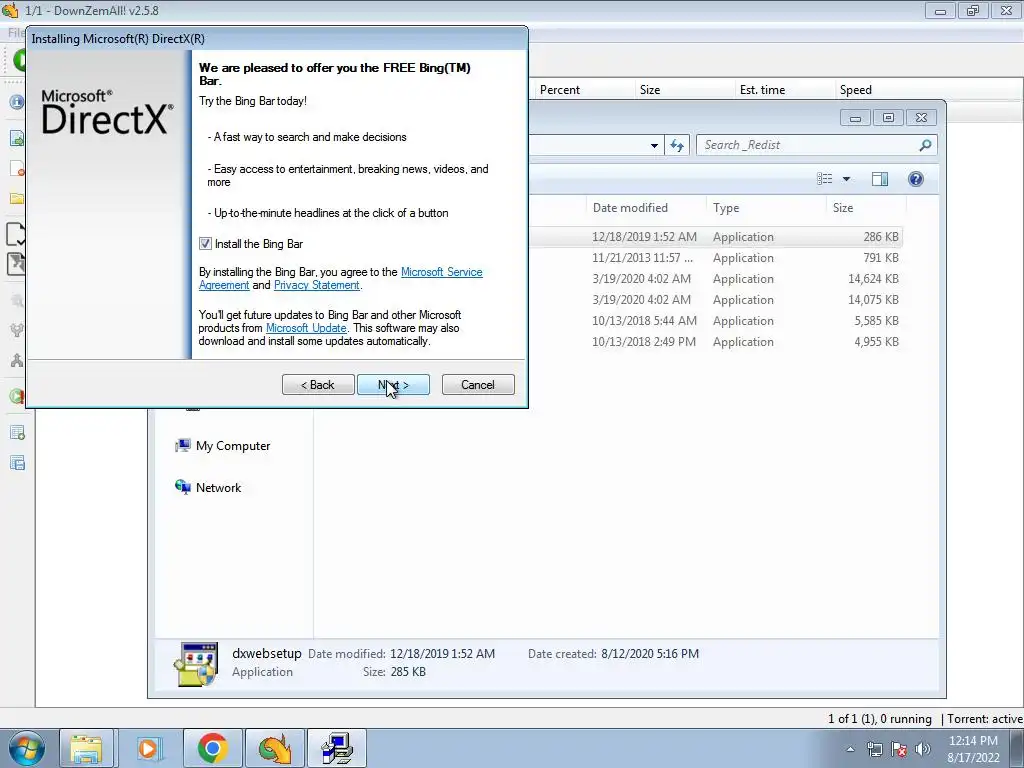Open the Windows Start menu

(27, 748)
